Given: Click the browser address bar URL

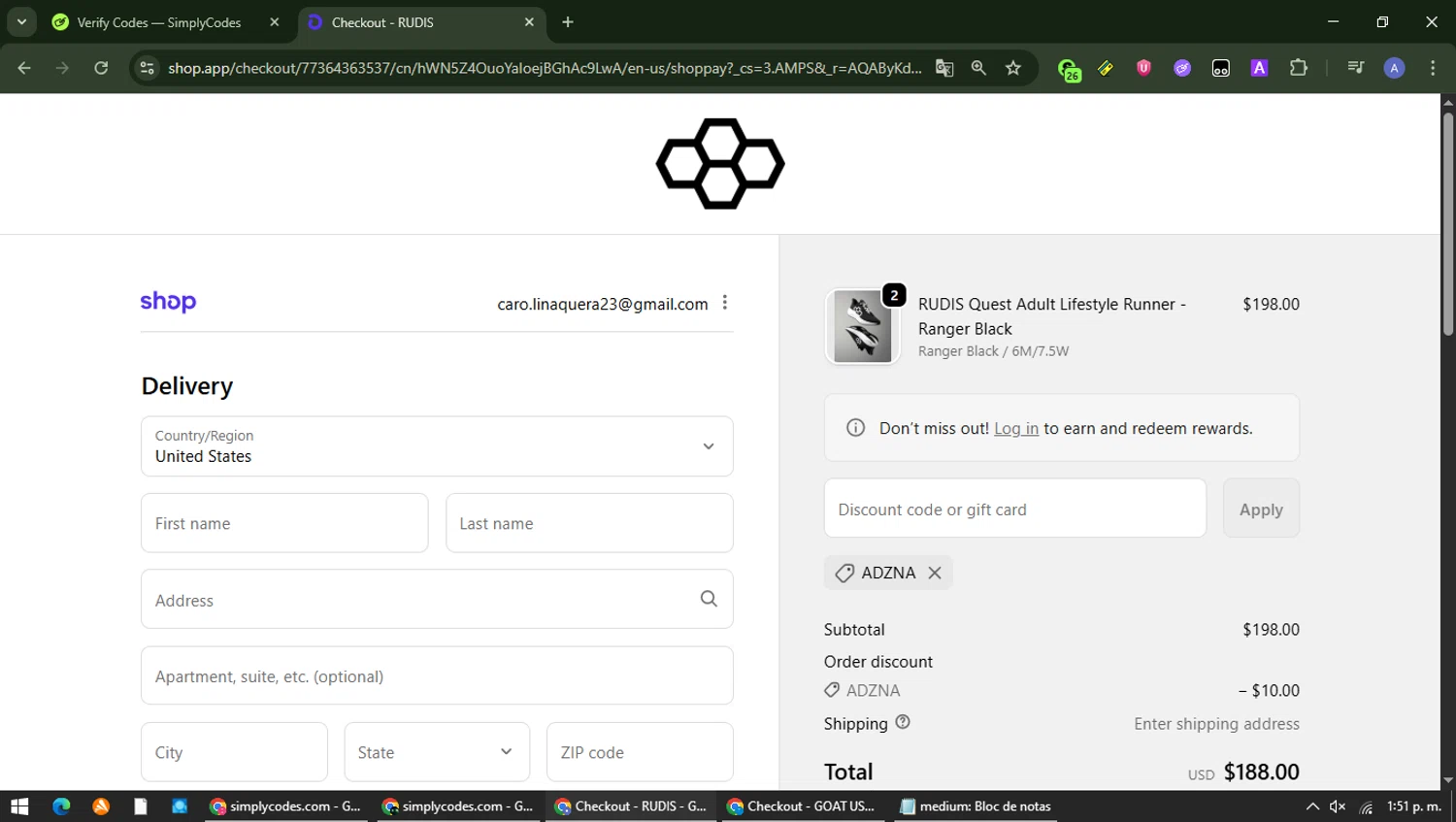Looking at the screenshot, I should tap(544, 68).
